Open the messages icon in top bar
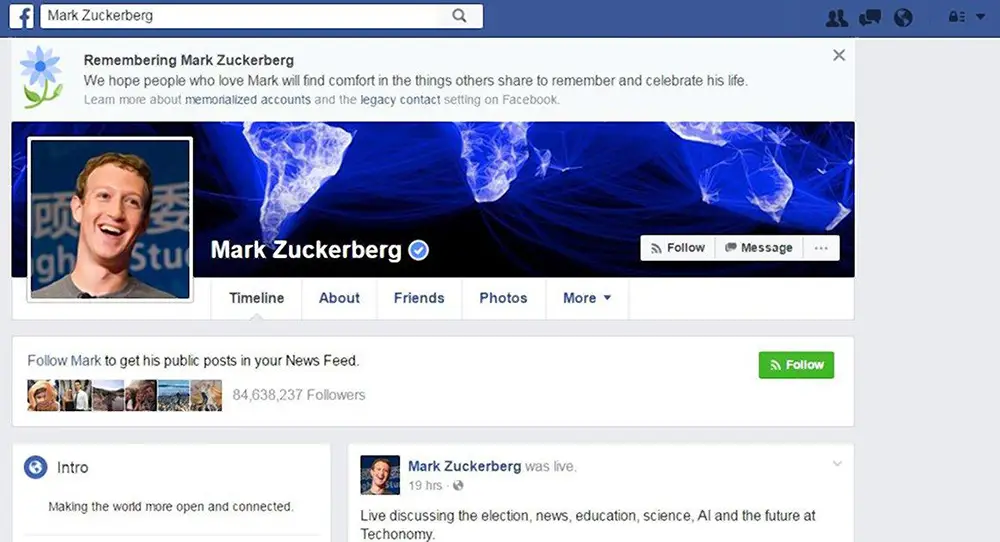Screen dimensions: 1000x542 [x=870, y=17]
